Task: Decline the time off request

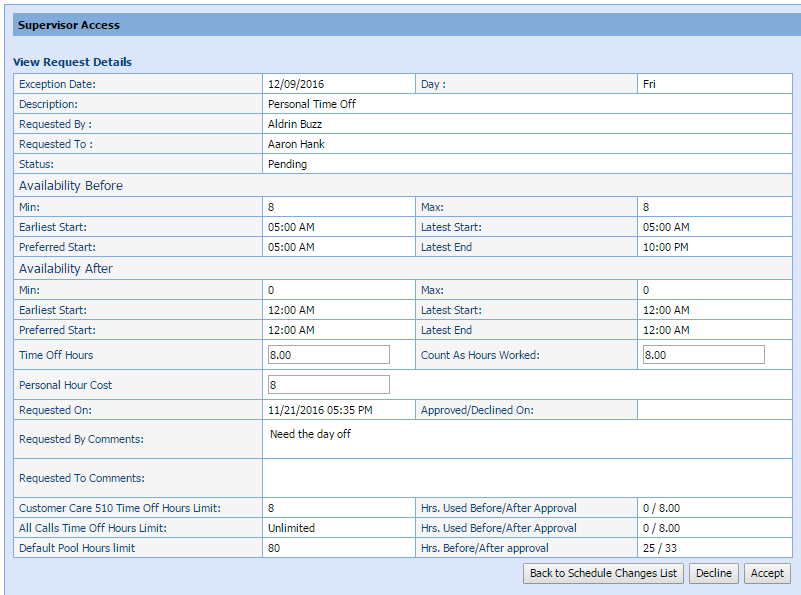Action: pos(712,573)
